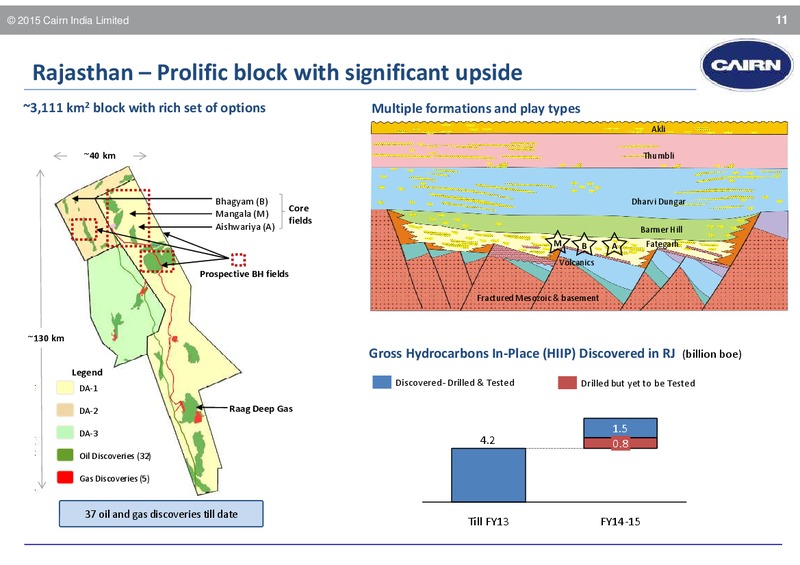
Task: Click the blue 1.5 bar segment
Action: click(620, 428)
